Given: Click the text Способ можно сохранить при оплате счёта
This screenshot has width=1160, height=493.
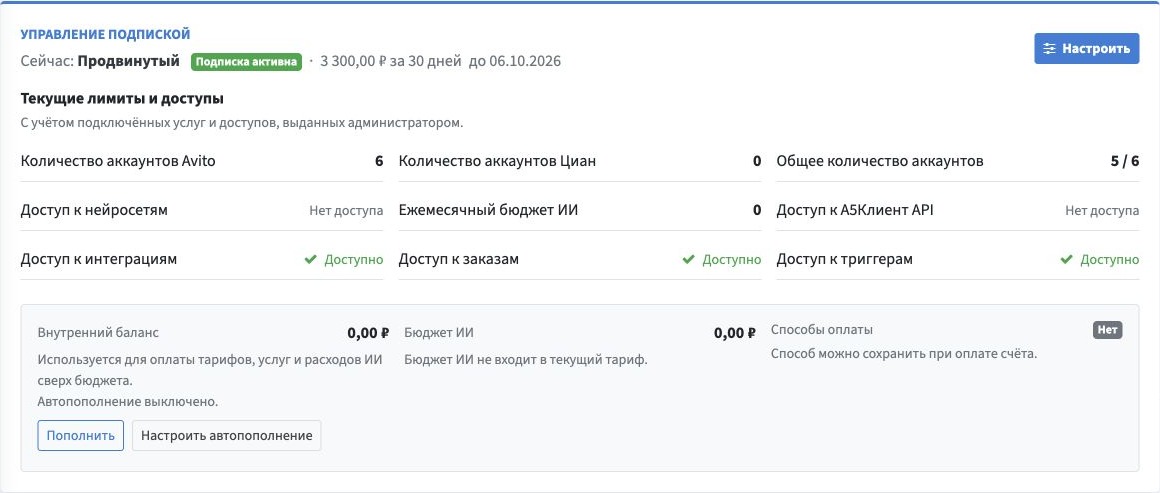Looking at the screenshot, I should pos(904,354).
